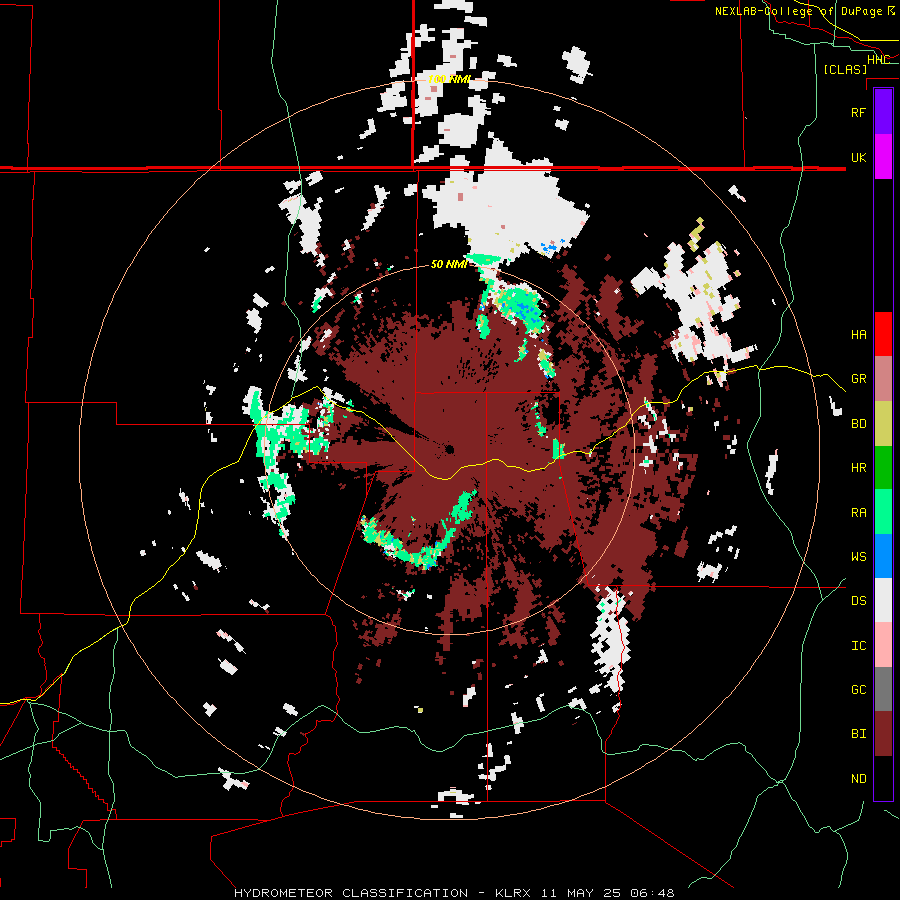900x900 pixels.
Task: Select the WS blue legend swatch
Action: pos(883,556)
